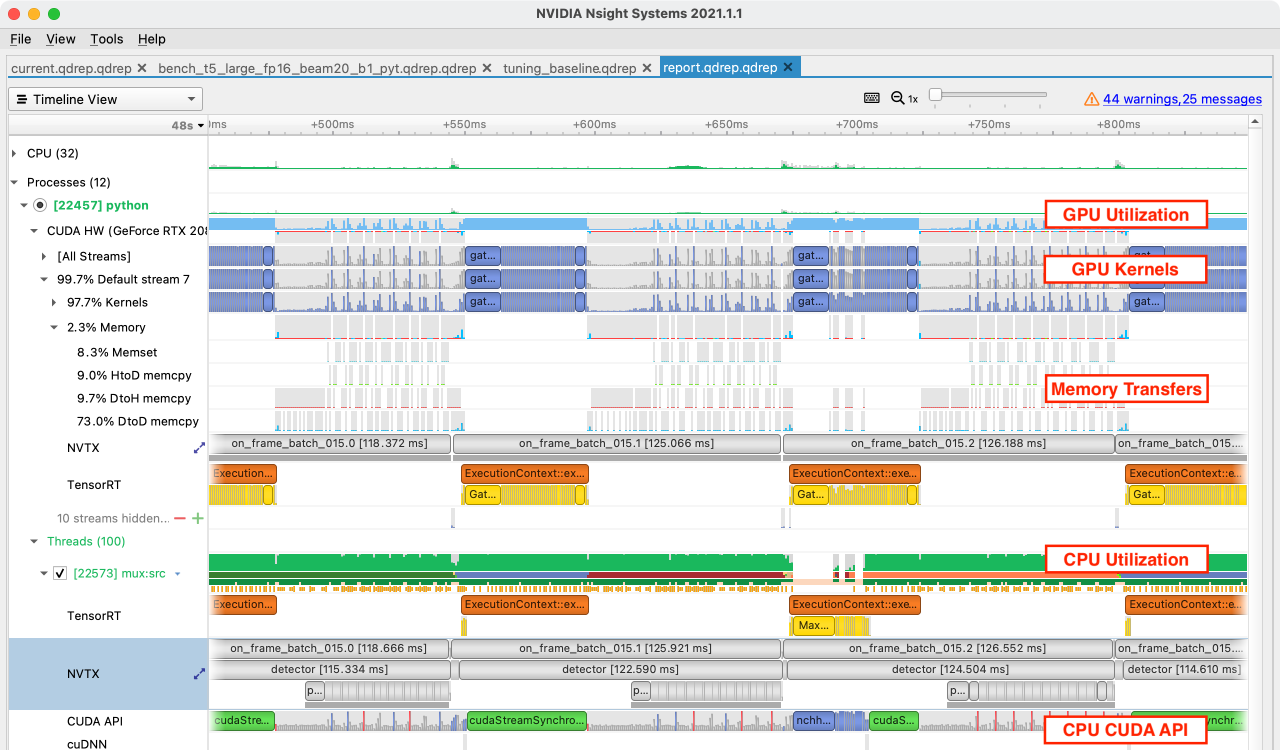Select the cuDNN row label
Viewport: 1280px width, 750px height.
(x=87, y=744)
